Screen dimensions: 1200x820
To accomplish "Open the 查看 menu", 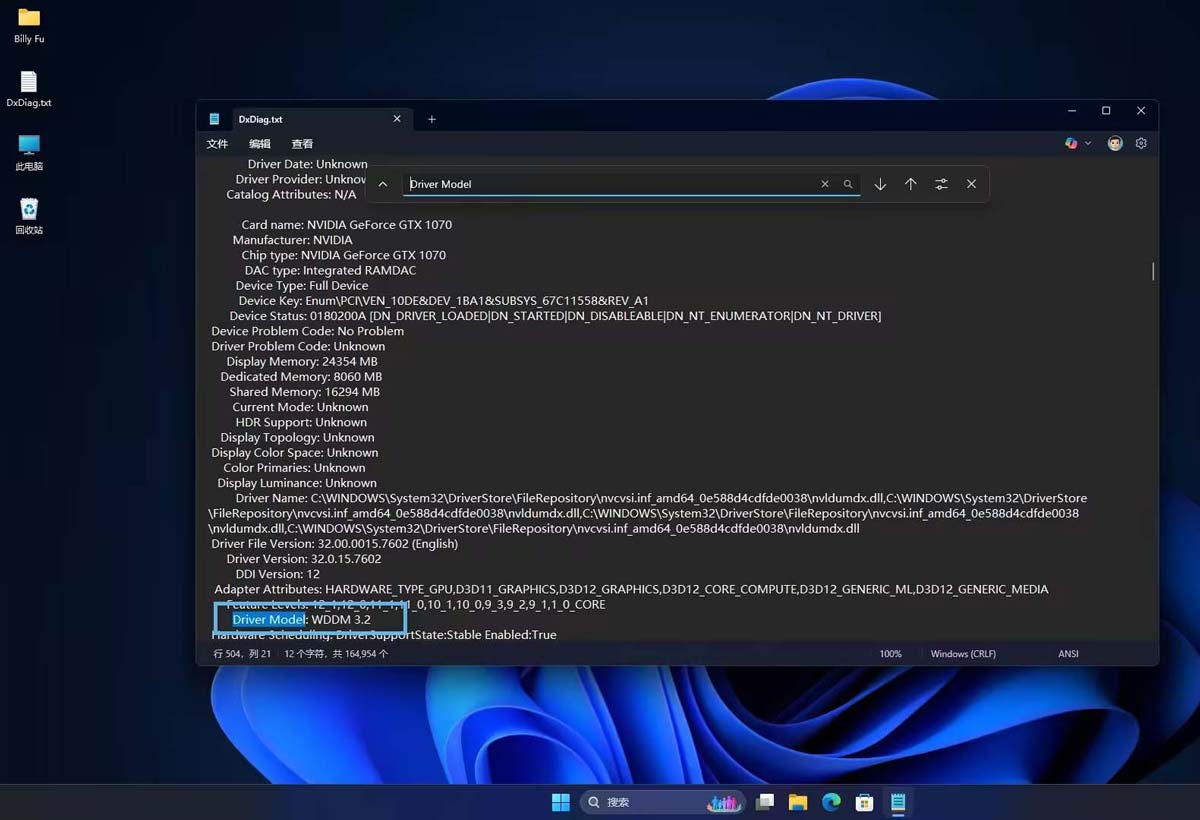I will [x=302, y=144].
